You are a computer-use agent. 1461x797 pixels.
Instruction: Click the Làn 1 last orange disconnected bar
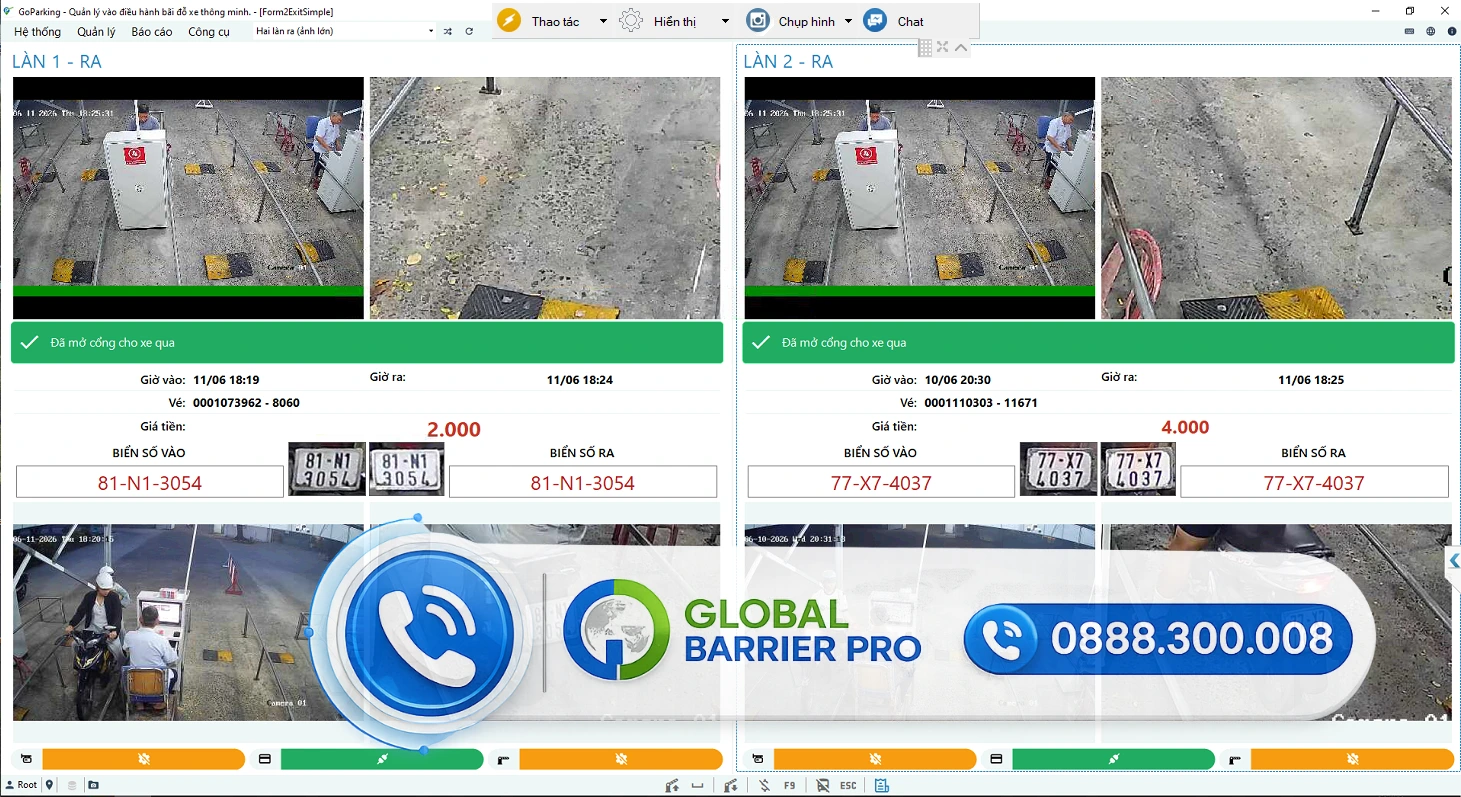(x=621, y=760)
